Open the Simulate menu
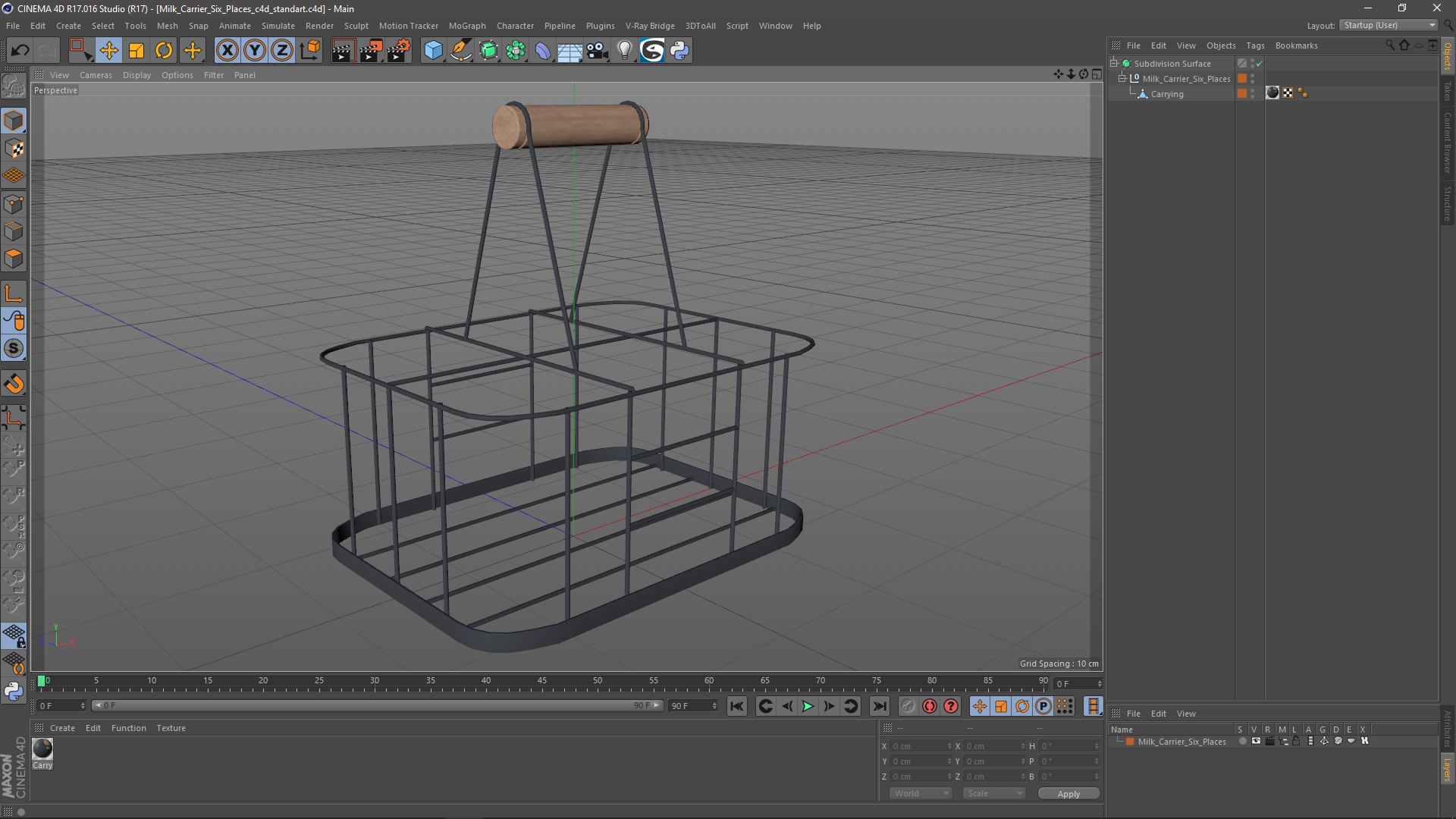The image size is (1456, 819). pos(278,26)
